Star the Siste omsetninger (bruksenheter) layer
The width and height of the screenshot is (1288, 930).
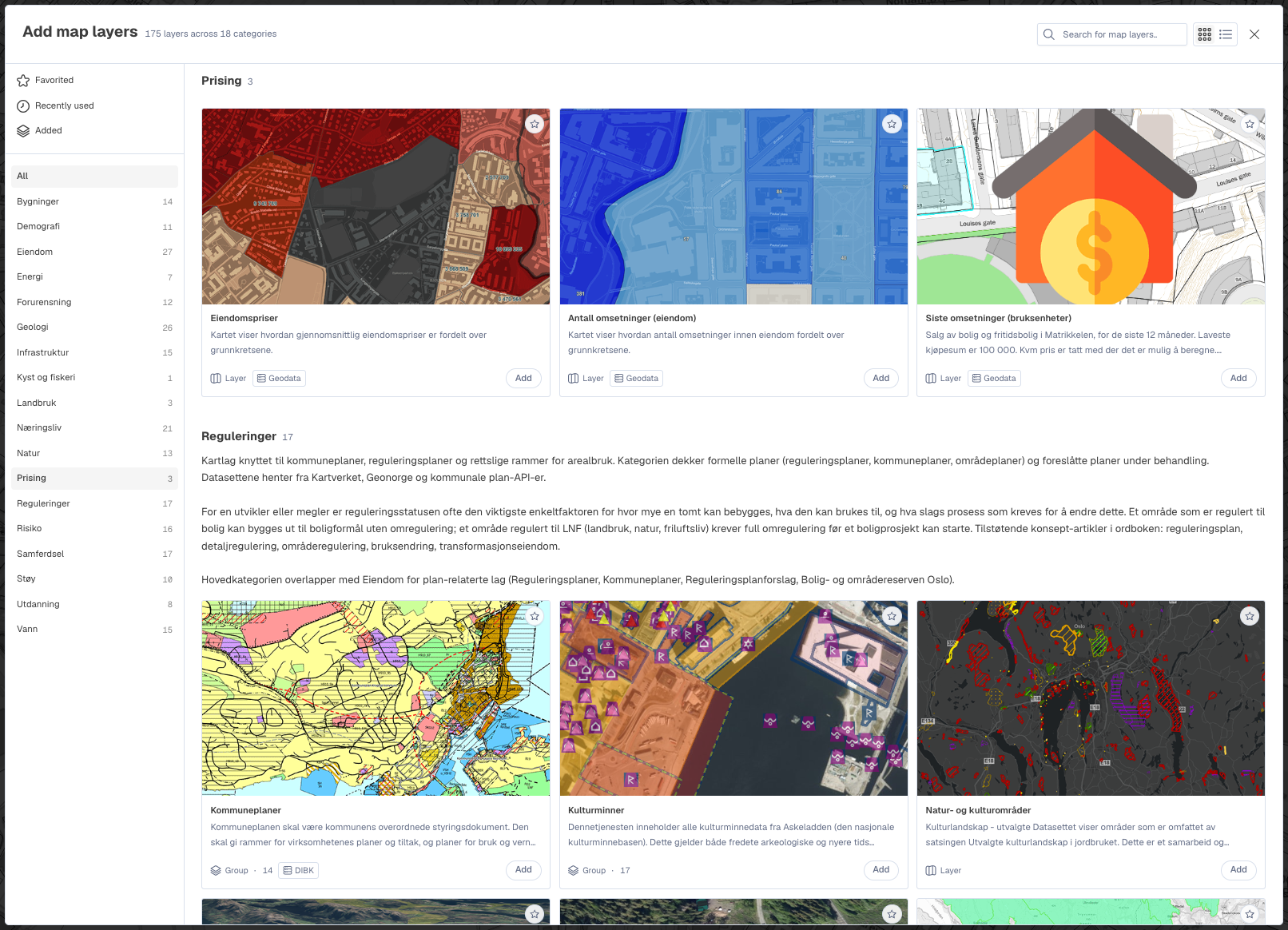[1250, 124]
